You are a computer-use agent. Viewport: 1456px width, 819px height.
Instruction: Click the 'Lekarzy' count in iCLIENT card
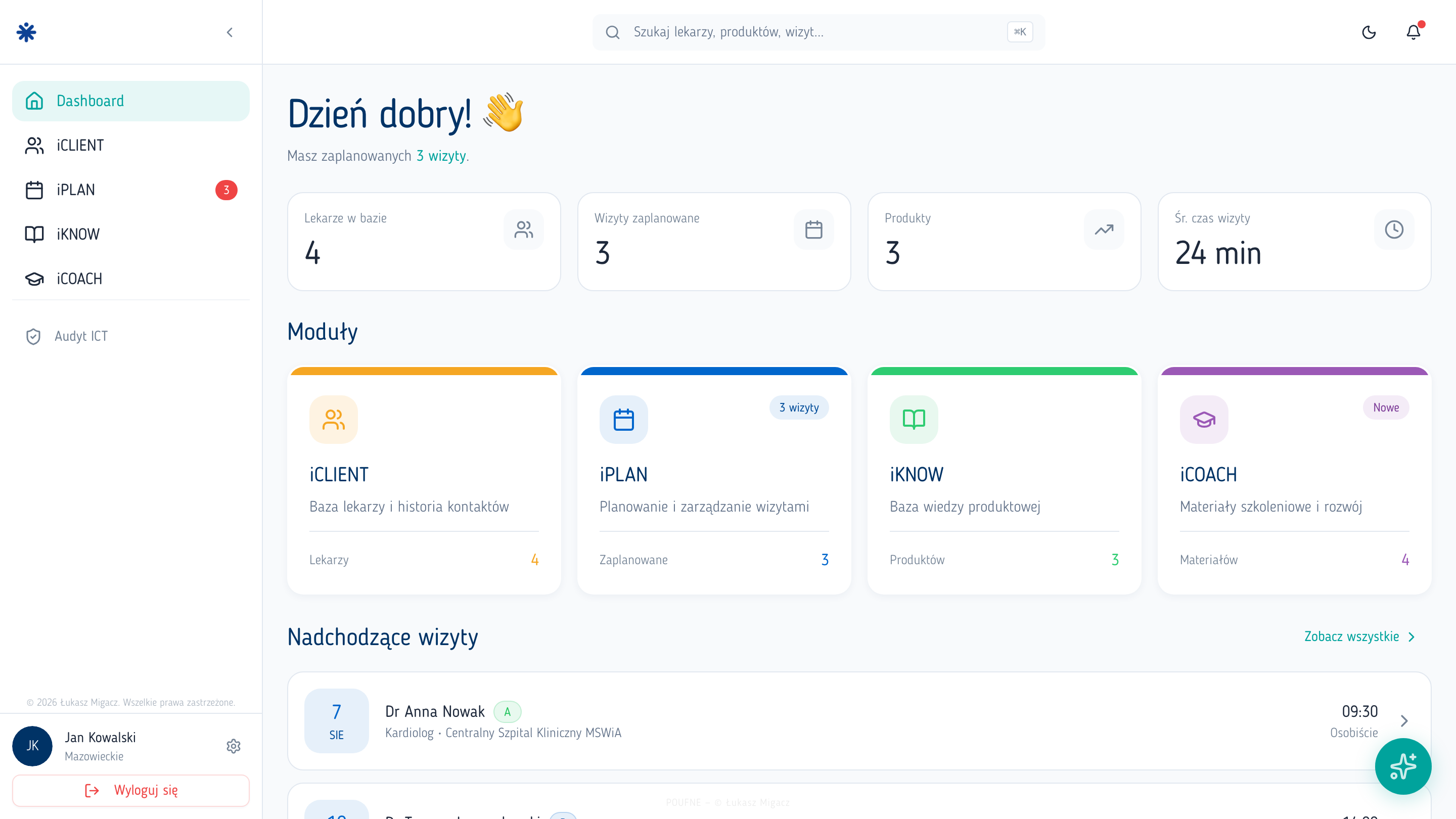coord(534,560)
